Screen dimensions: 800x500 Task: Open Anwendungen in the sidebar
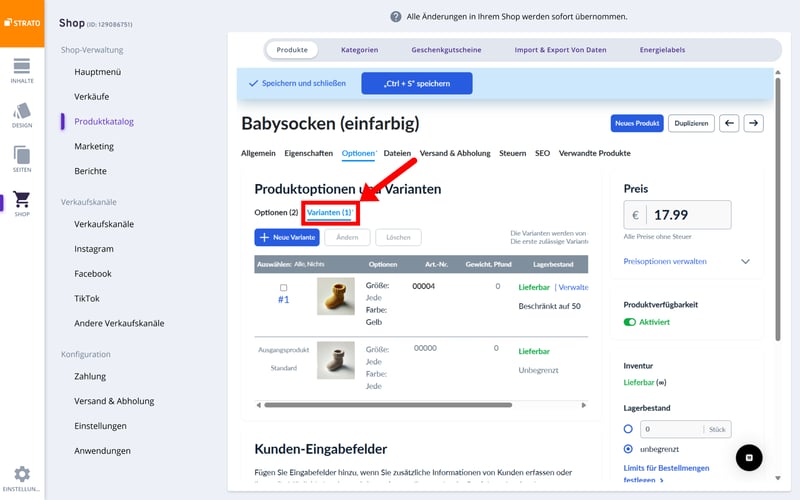[x=102, y=451]
